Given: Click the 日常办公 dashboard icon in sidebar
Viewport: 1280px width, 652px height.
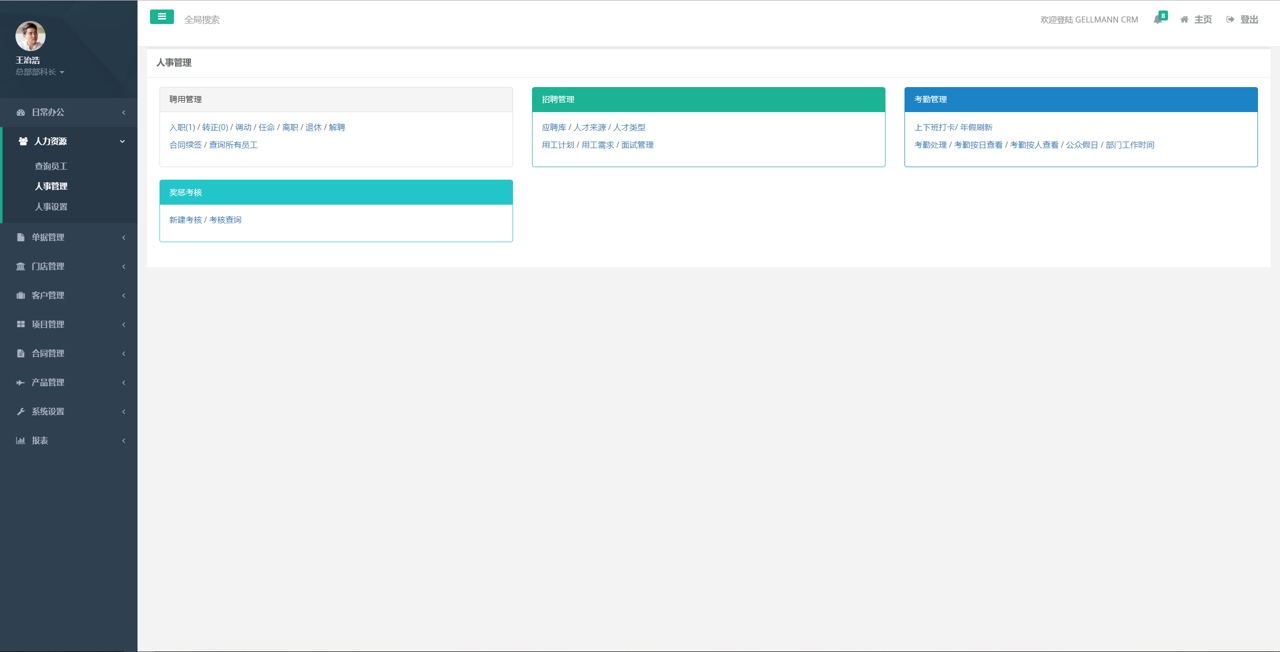Looking at the screenshot, I should click(20, 113).
